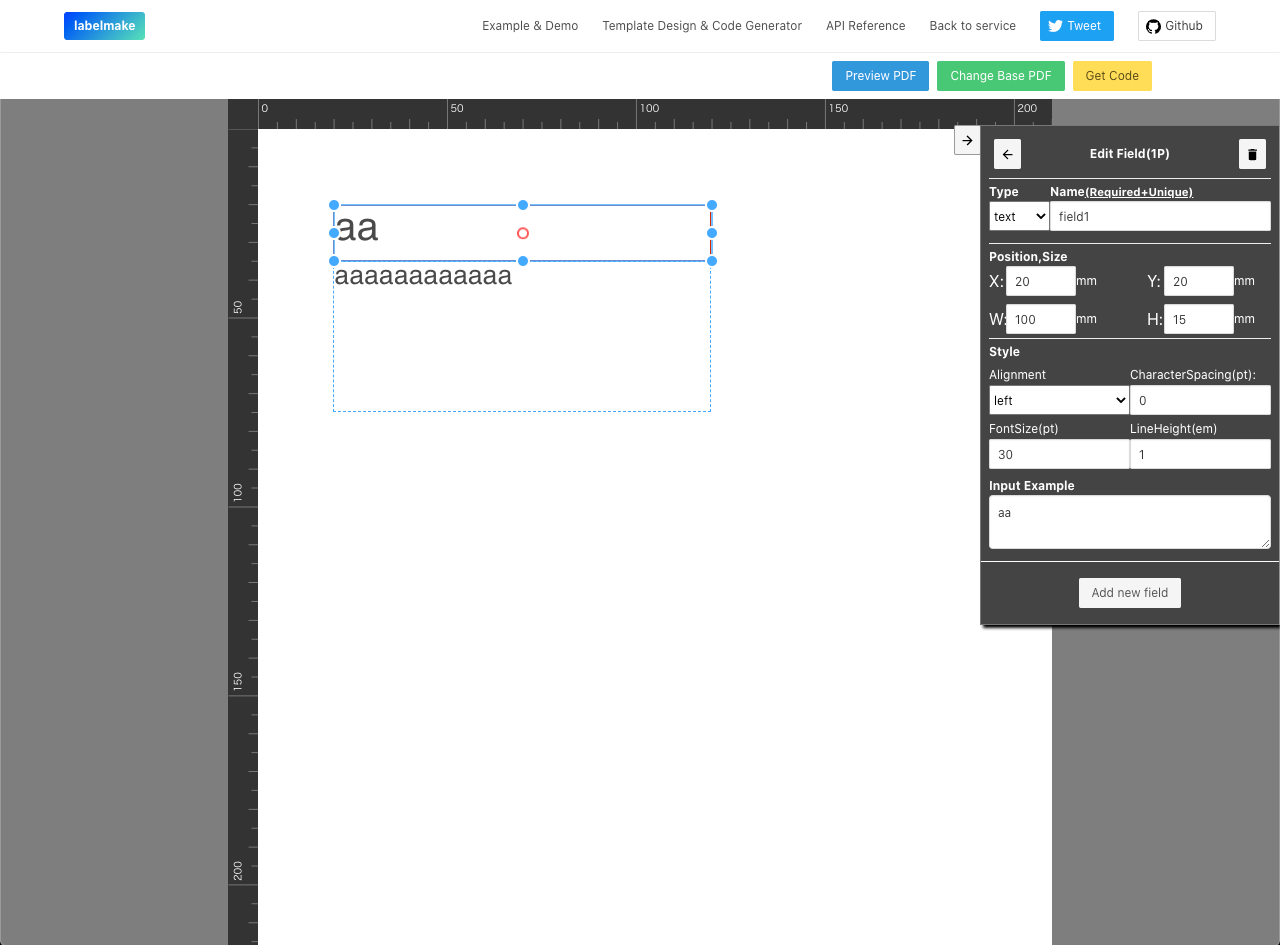Screen dimensions: 1280x945
Task: Go to API Reference
Action: click(865, 25)
